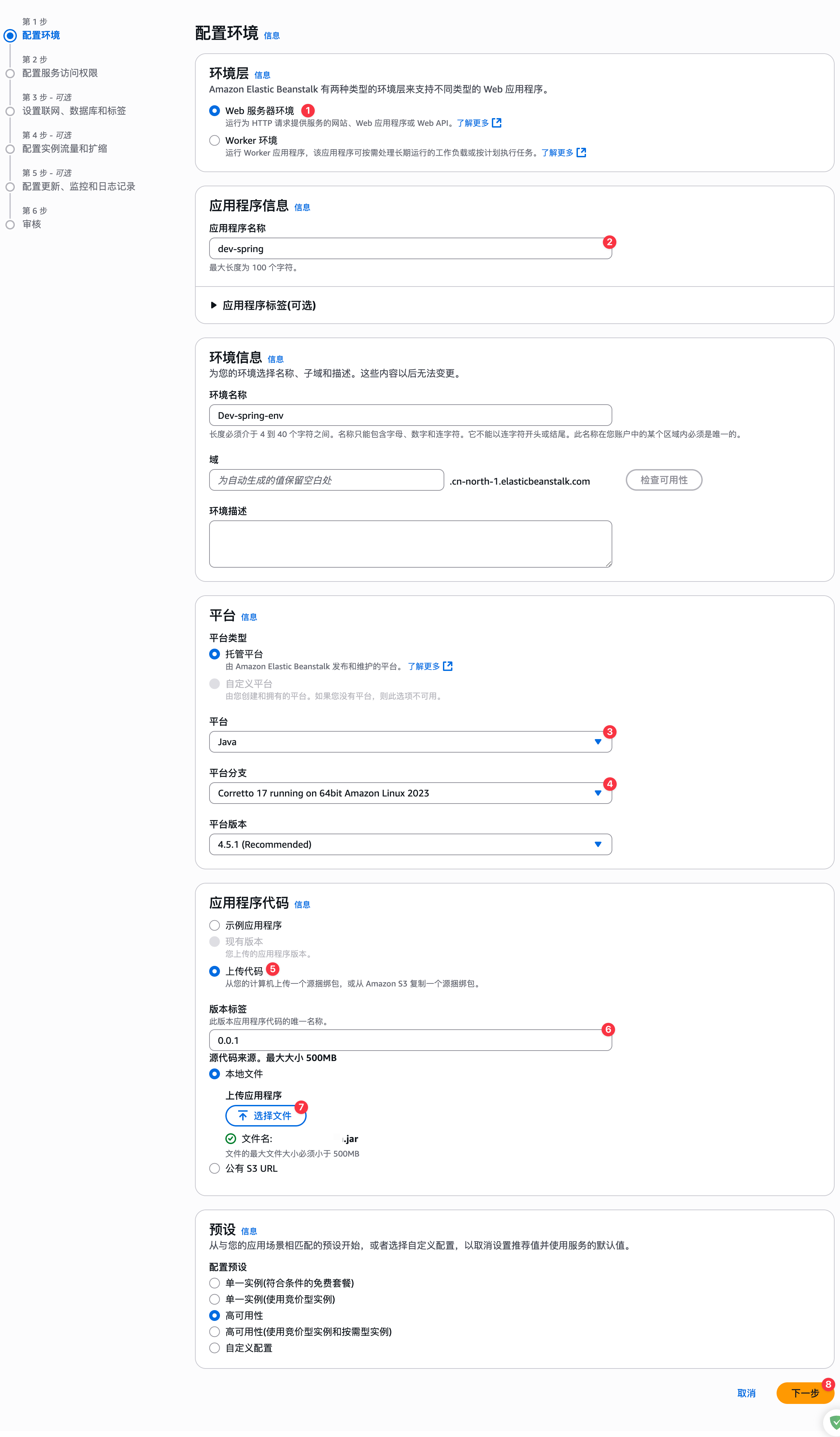Screen dimensions: 840x1437
Task: Click external link icon beside Worker 了解更多
Action: 581,152
